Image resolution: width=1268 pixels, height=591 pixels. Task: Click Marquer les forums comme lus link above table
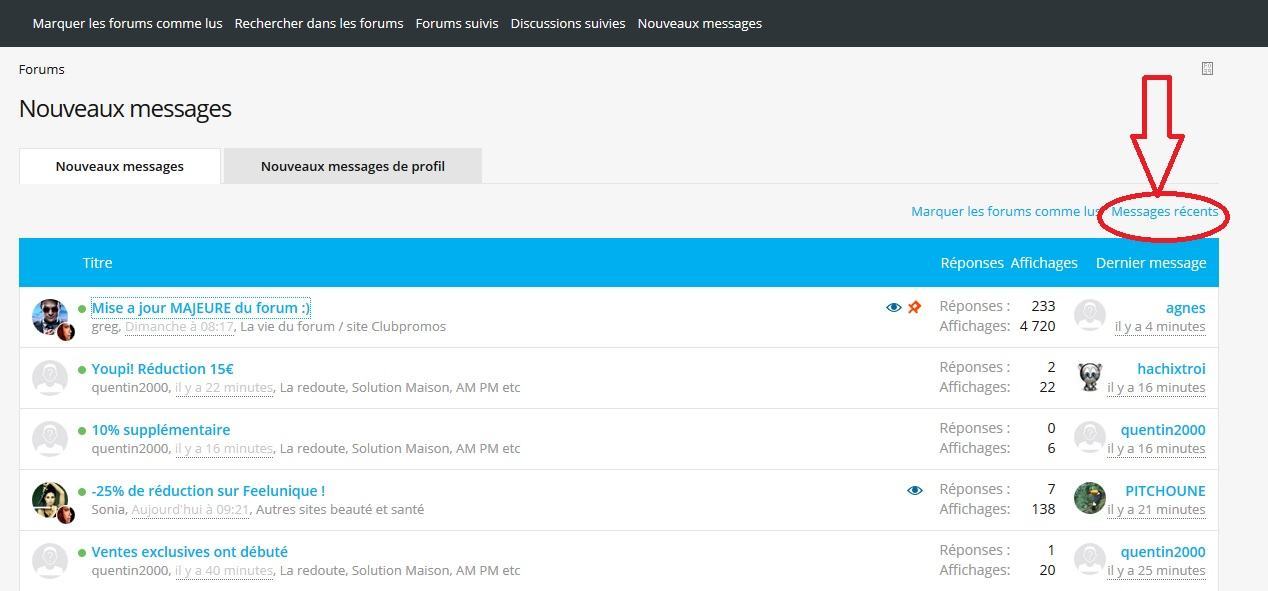1004,211
